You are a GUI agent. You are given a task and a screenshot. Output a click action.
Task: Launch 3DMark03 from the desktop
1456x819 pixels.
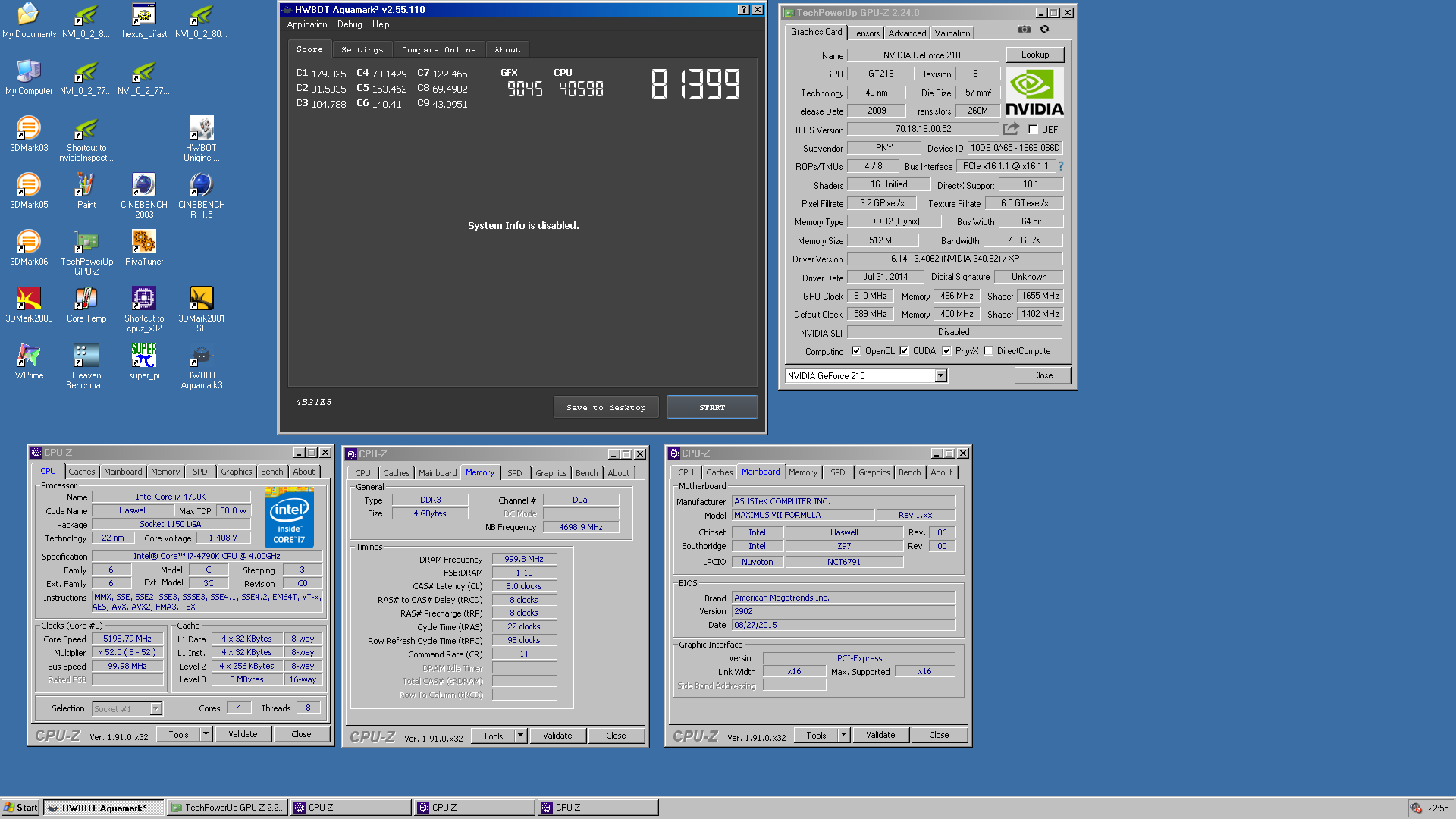29,133
